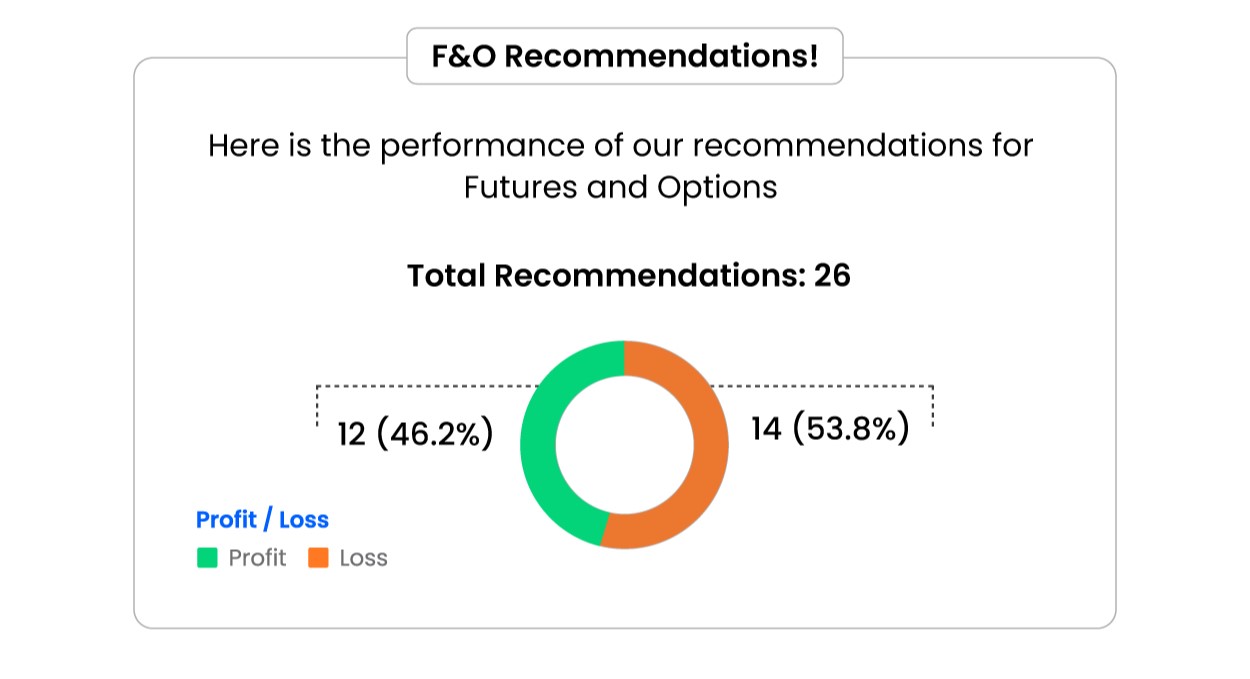Click the green Profit legend swatch
This screenshot has height=679, width=1250.
(x=207, y=558)
